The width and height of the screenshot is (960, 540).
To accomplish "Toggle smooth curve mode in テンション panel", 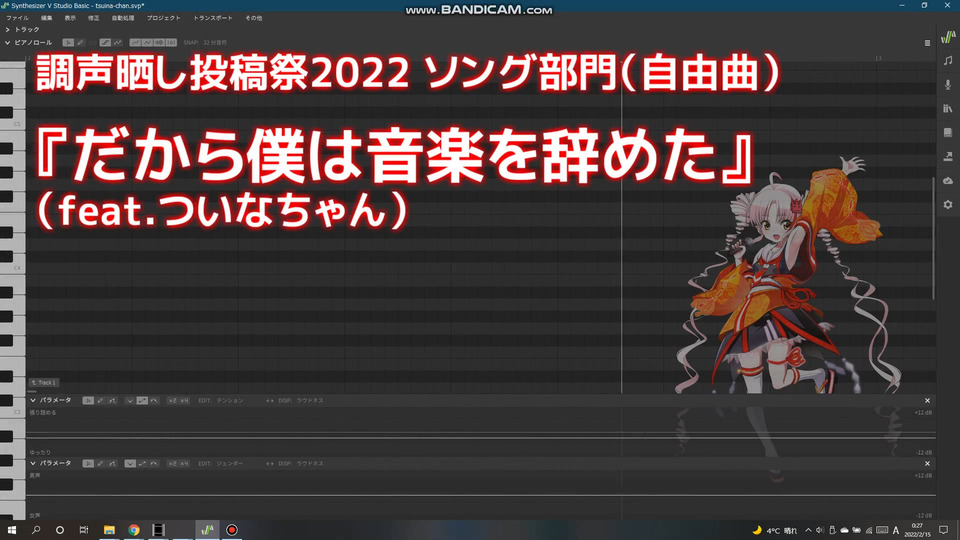I will 154,400.
